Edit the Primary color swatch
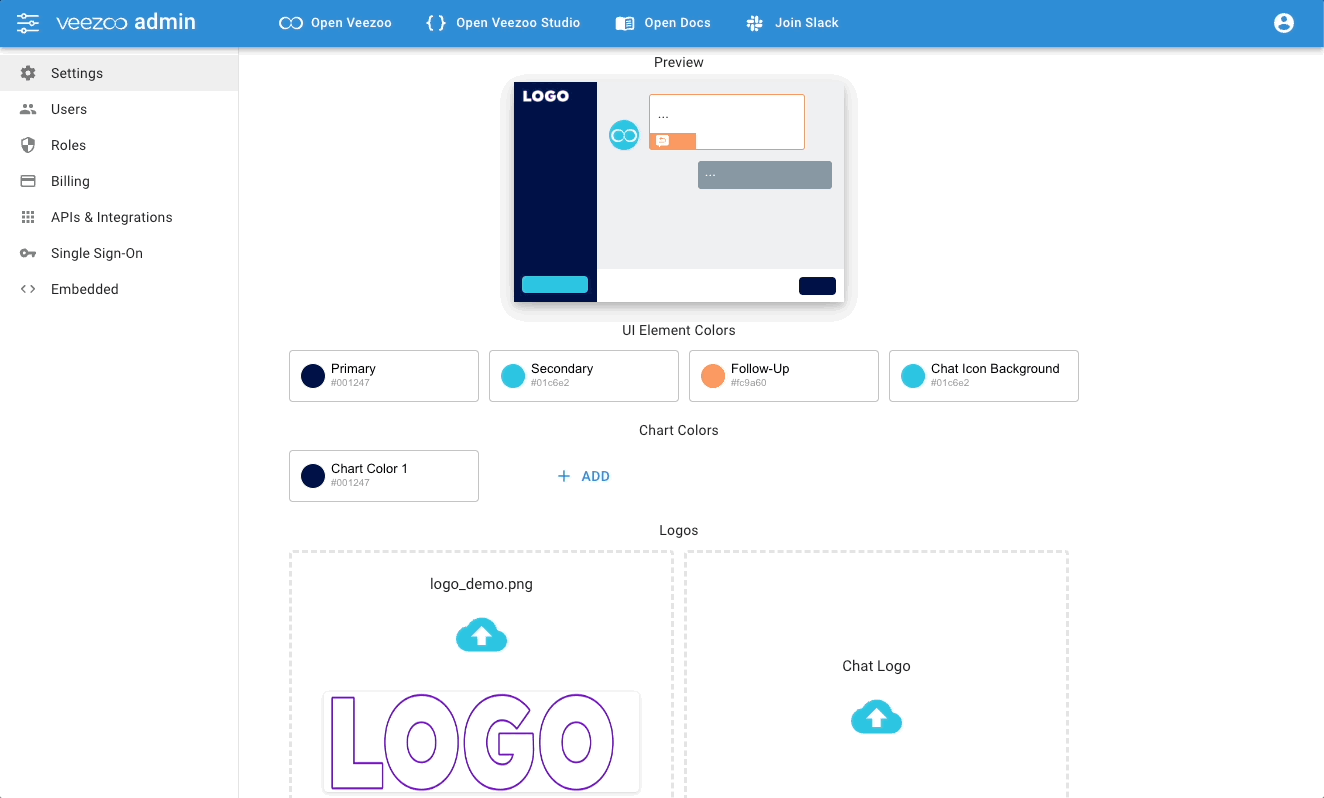 (313, 376)
